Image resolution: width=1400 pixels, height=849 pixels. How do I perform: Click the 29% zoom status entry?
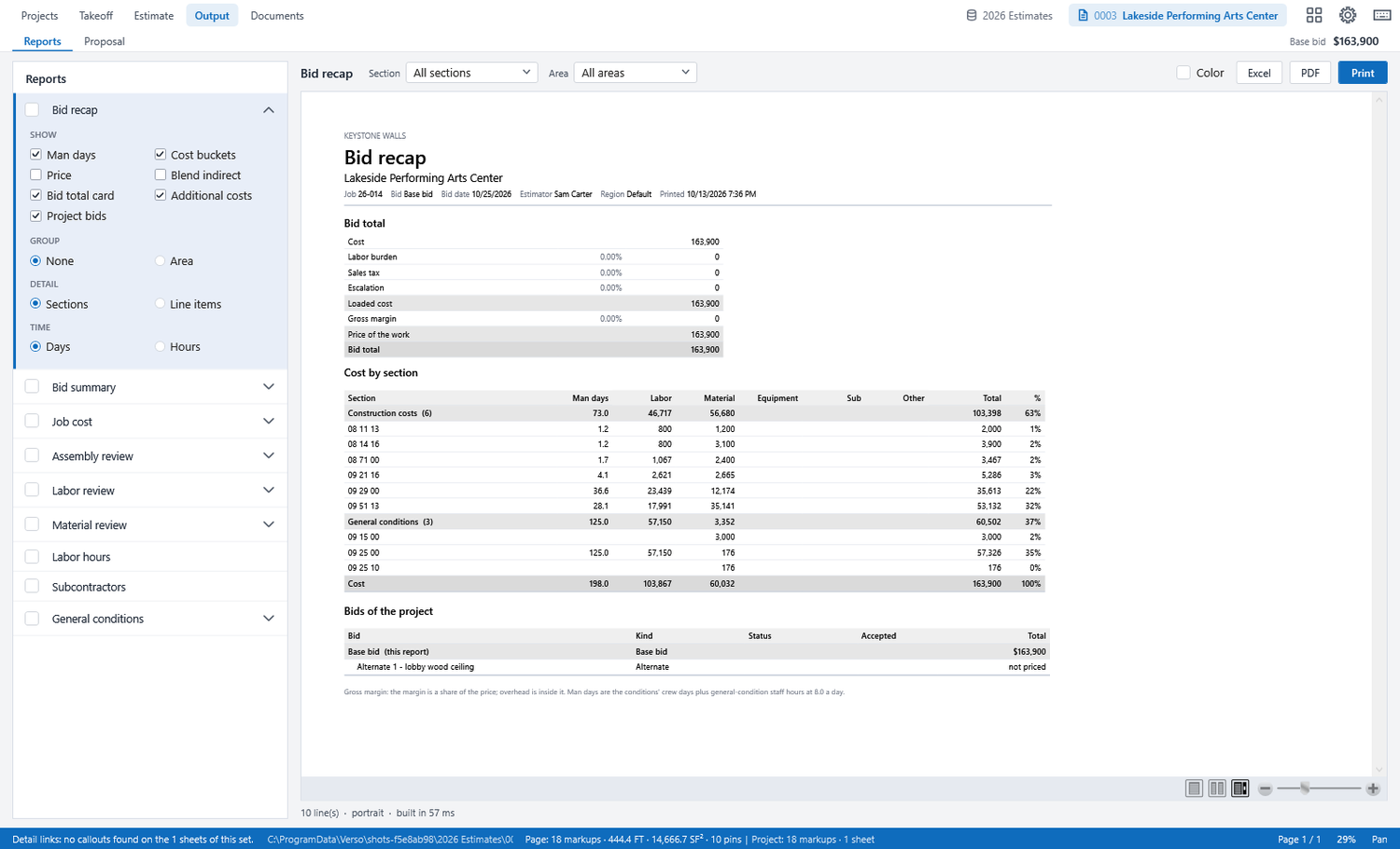[x=1346, y=840]
